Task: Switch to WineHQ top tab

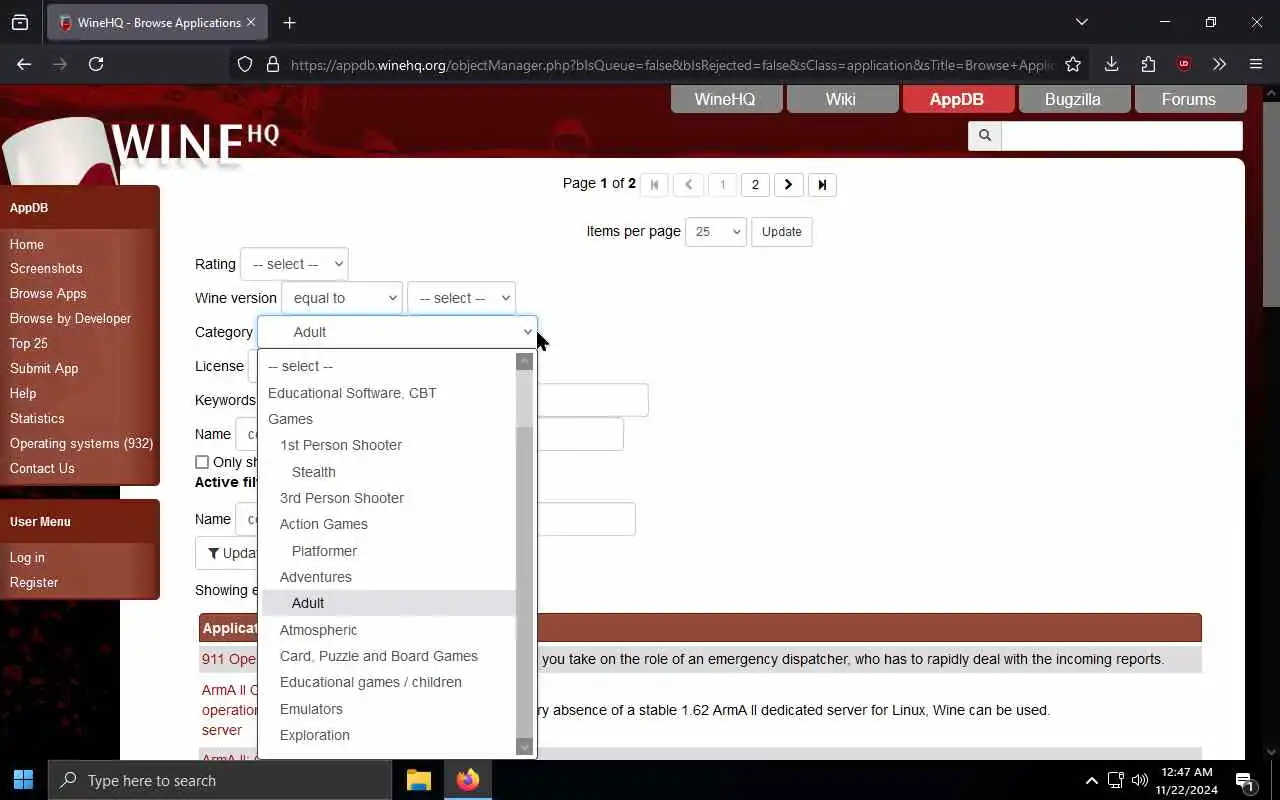Action: coord(726,99)
